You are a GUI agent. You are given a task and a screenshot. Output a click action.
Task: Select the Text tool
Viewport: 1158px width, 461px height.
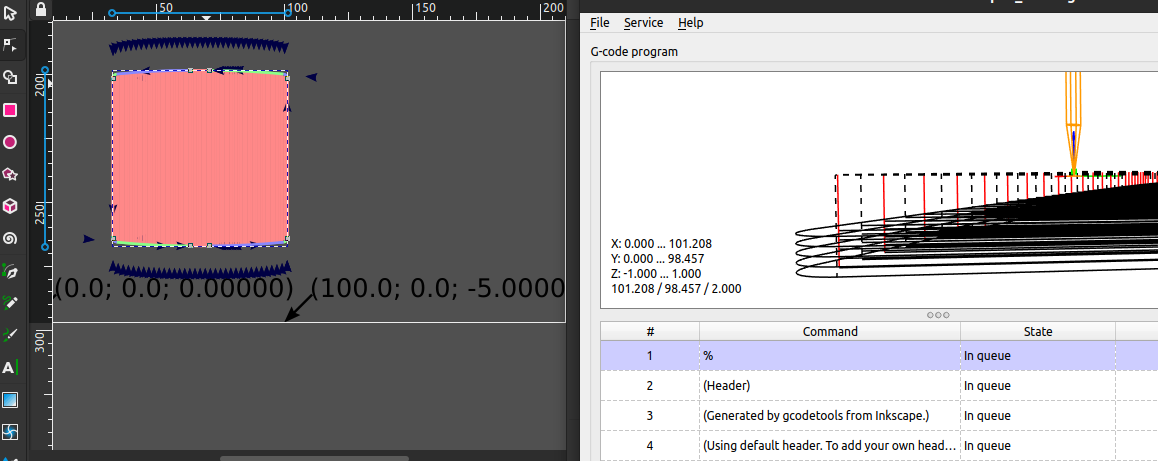pyautogui.click(x=10, y=367)
